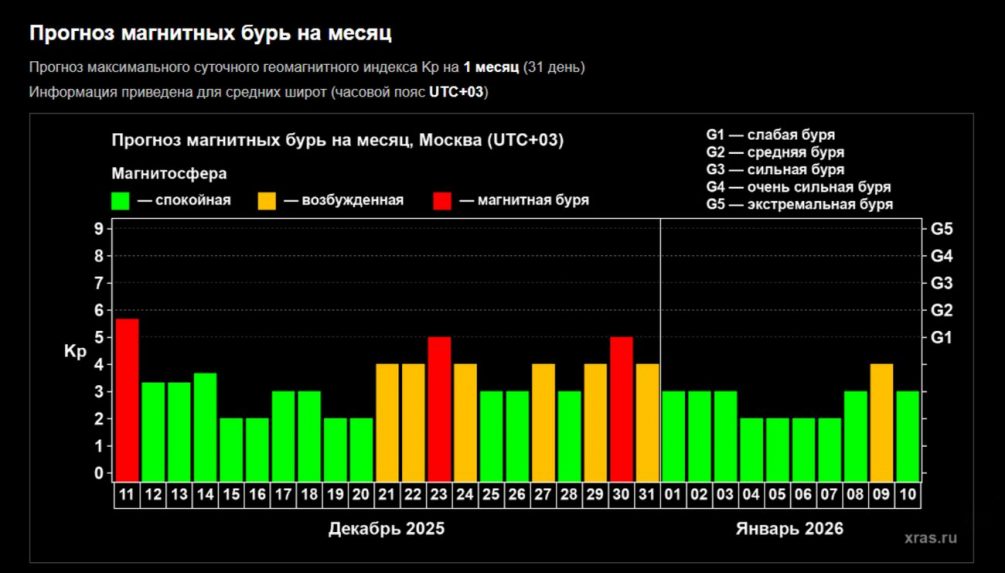Click date label 13 on the axis

179,495
